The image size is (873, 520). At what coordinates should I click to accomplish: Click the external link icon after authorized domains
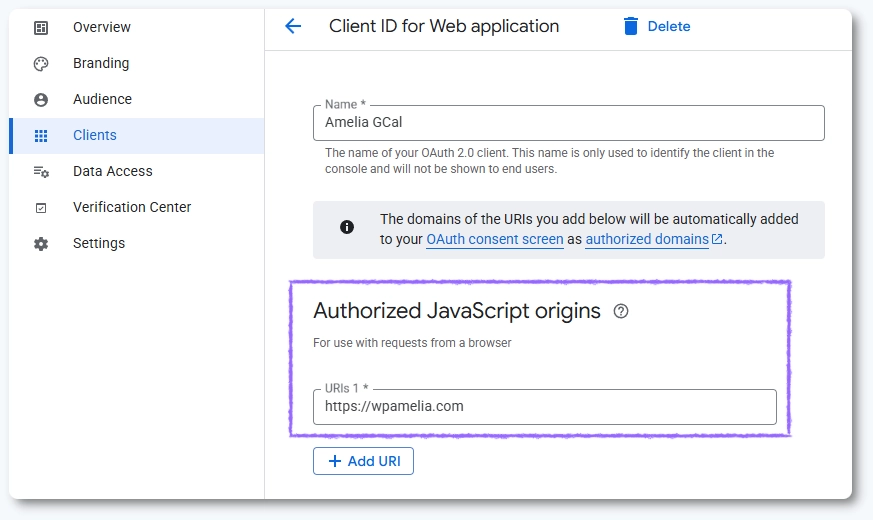click(717, 240)
